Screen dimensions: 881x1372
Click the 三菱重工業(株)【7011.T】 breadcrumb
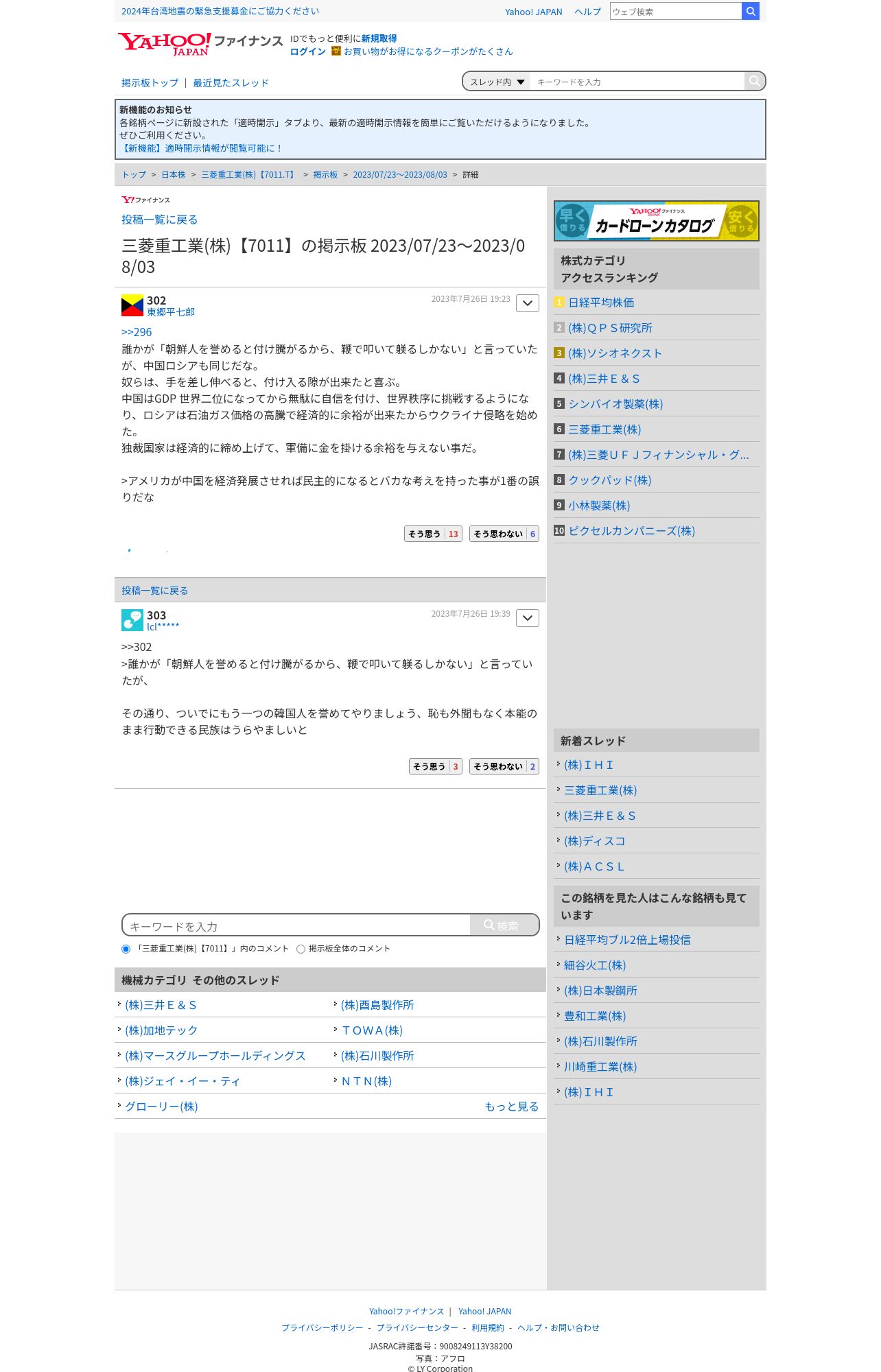(249, 174)
